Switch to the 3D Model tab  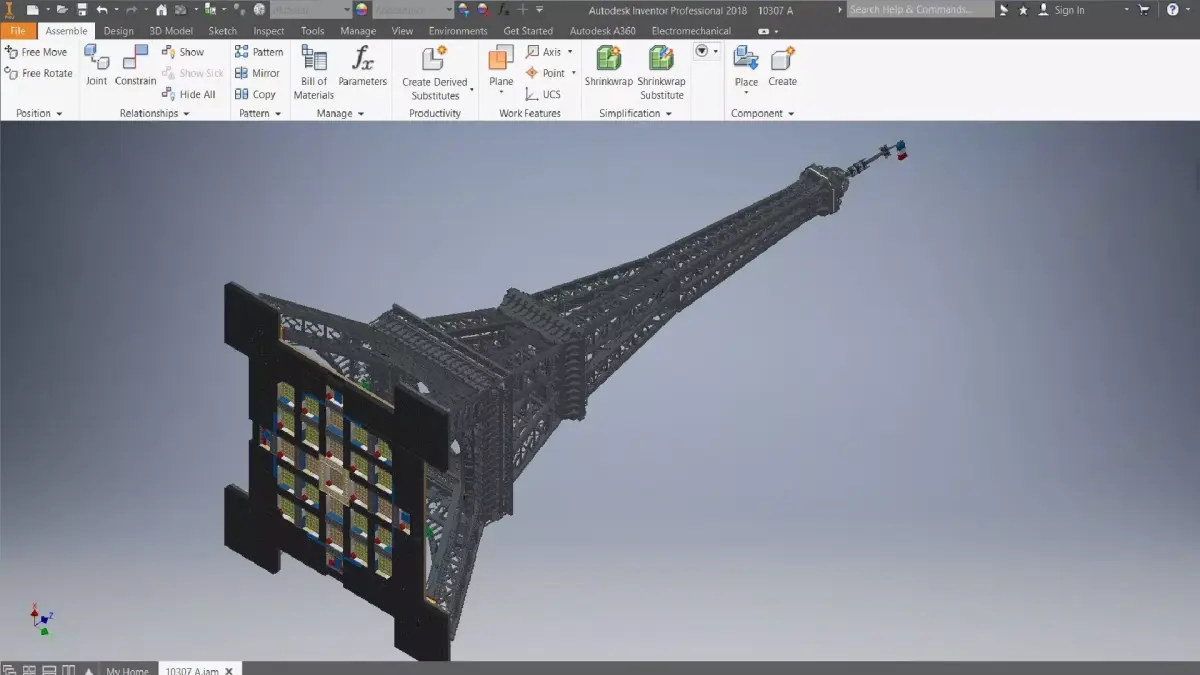click(171, 31)
